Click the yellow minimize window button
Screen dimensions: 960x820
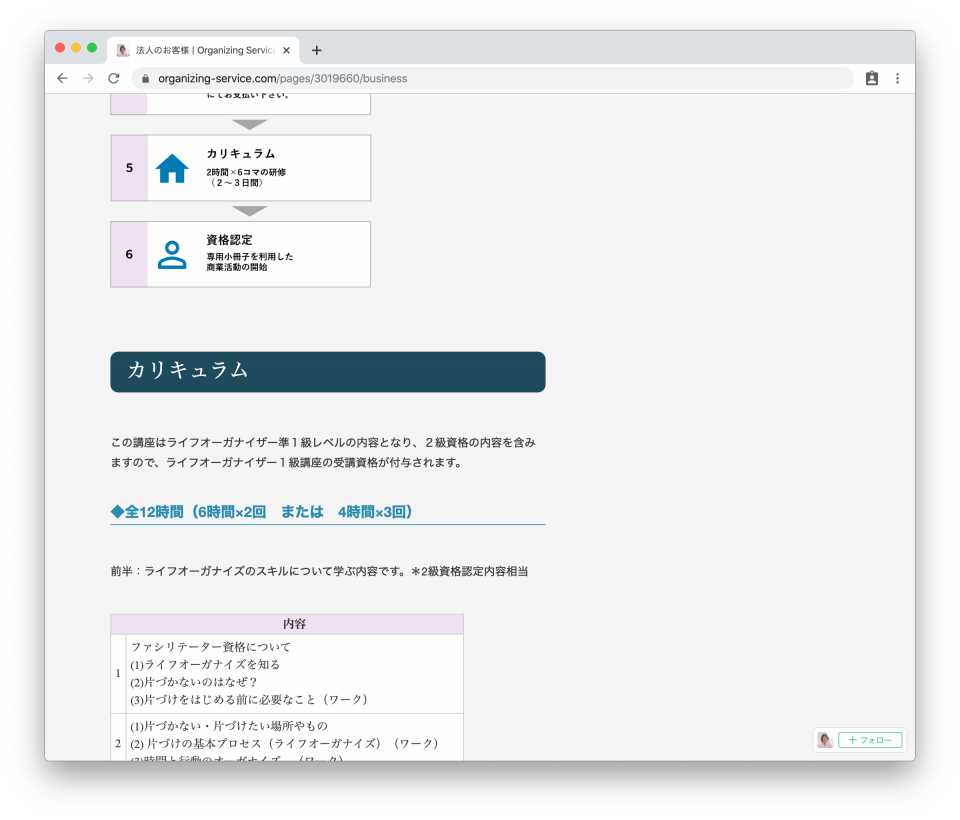[76, 48]
